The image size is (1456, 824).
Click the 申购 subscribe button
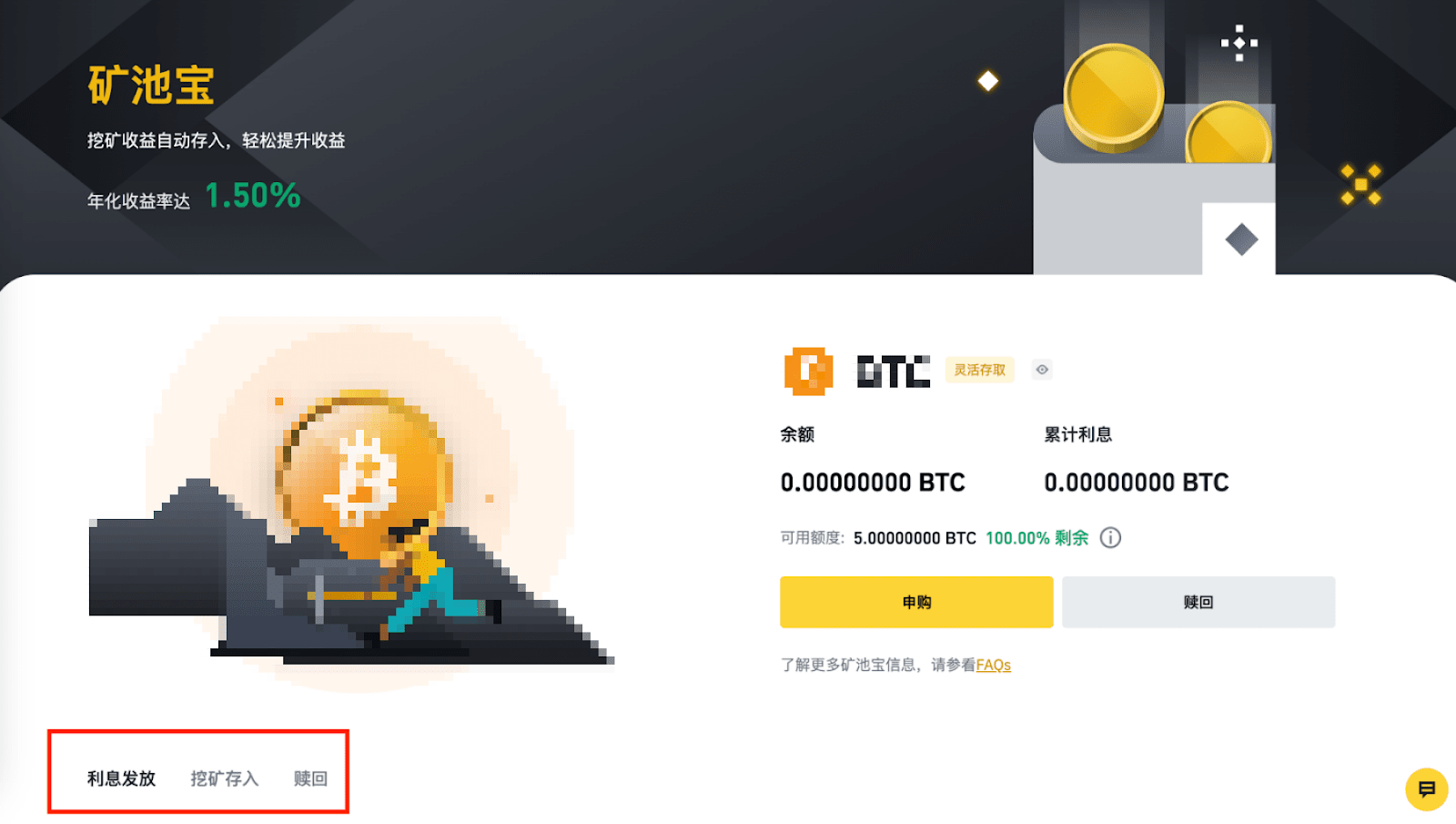(916, 602)
